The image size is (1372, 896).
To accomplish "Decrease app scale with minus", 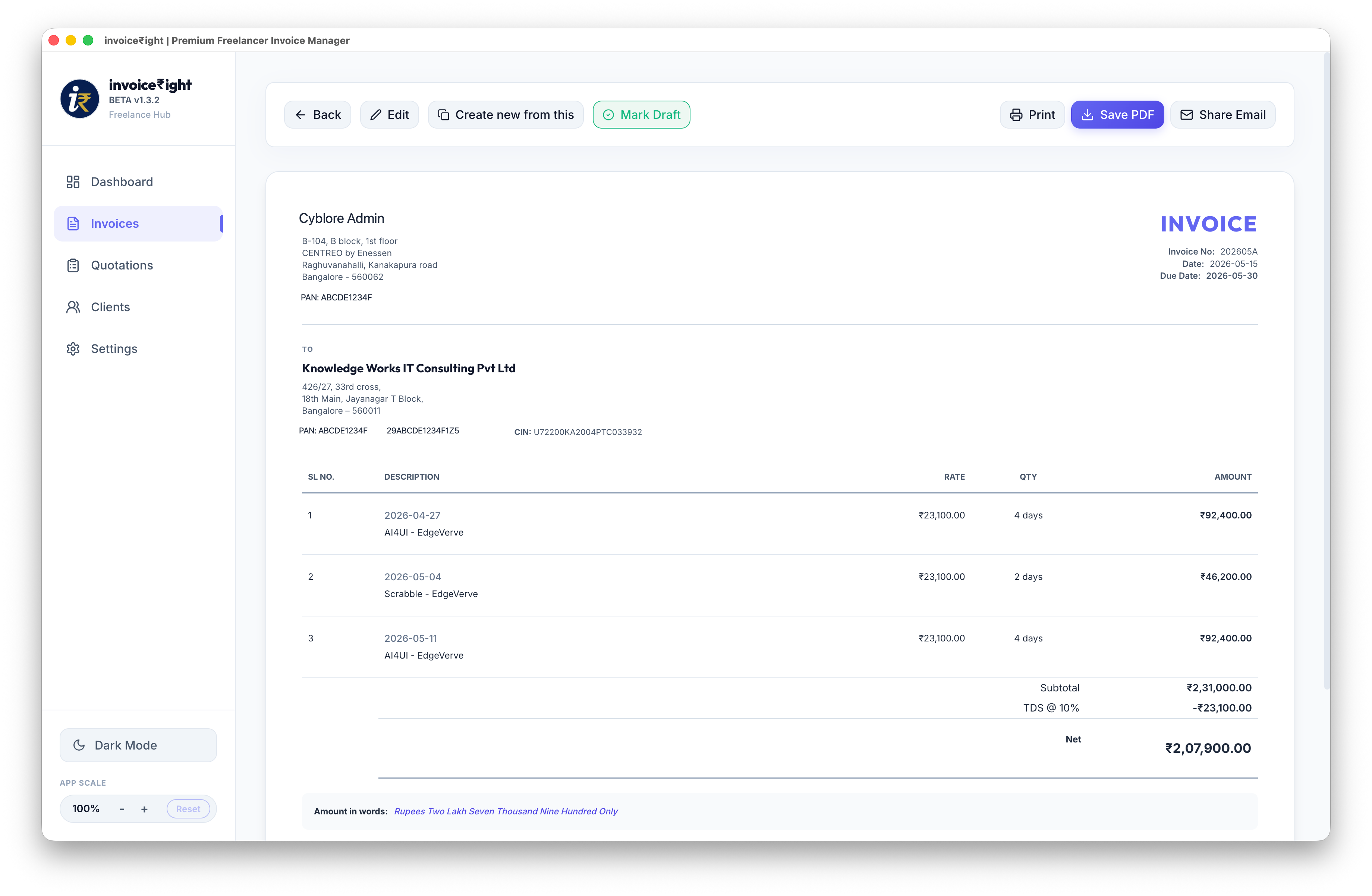I will point(122,810).
